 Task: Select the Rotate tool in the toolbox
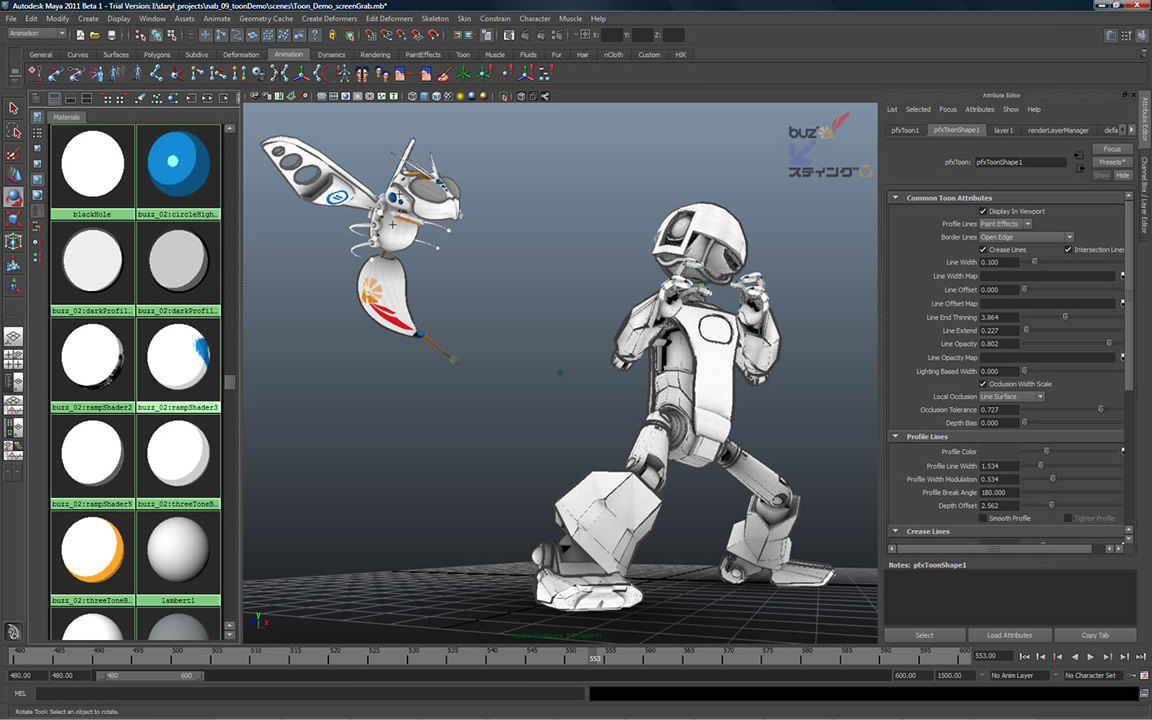point(13,196)
